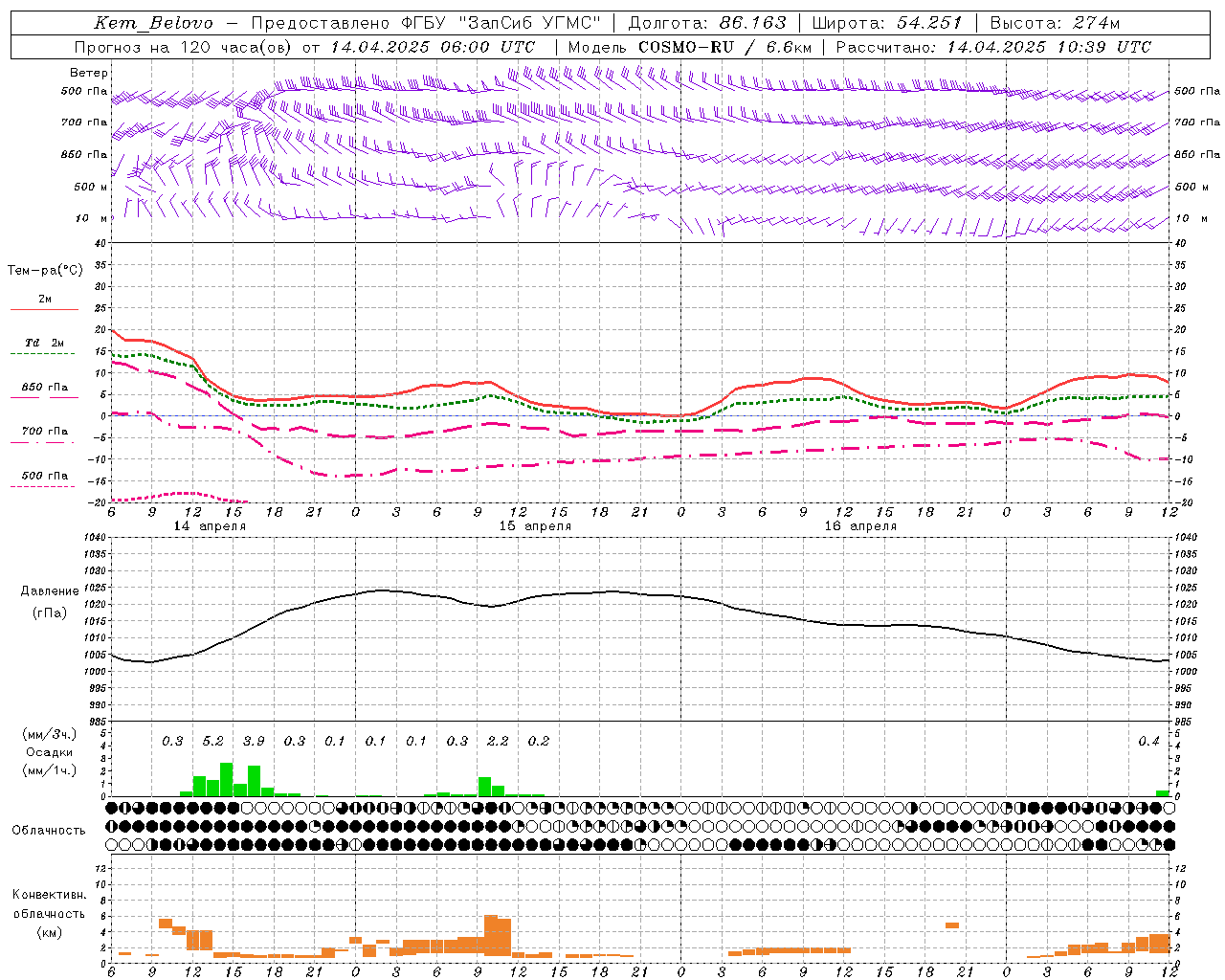Click the green dashed Td 2м legend line
This screenshot has width=1225, height=980.
pyautogui.click(x=42, y=354)
